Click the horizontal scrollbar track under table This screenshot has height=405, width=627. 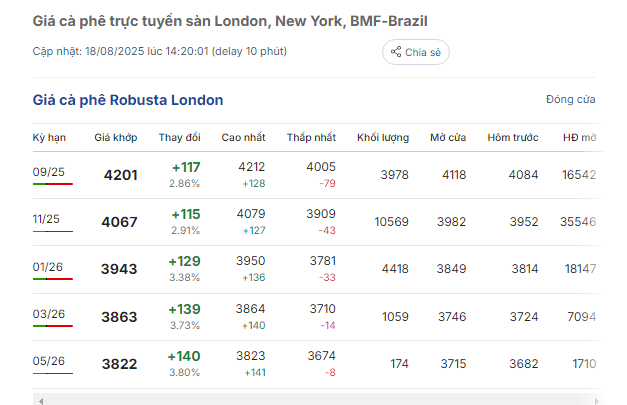(318, 400)
